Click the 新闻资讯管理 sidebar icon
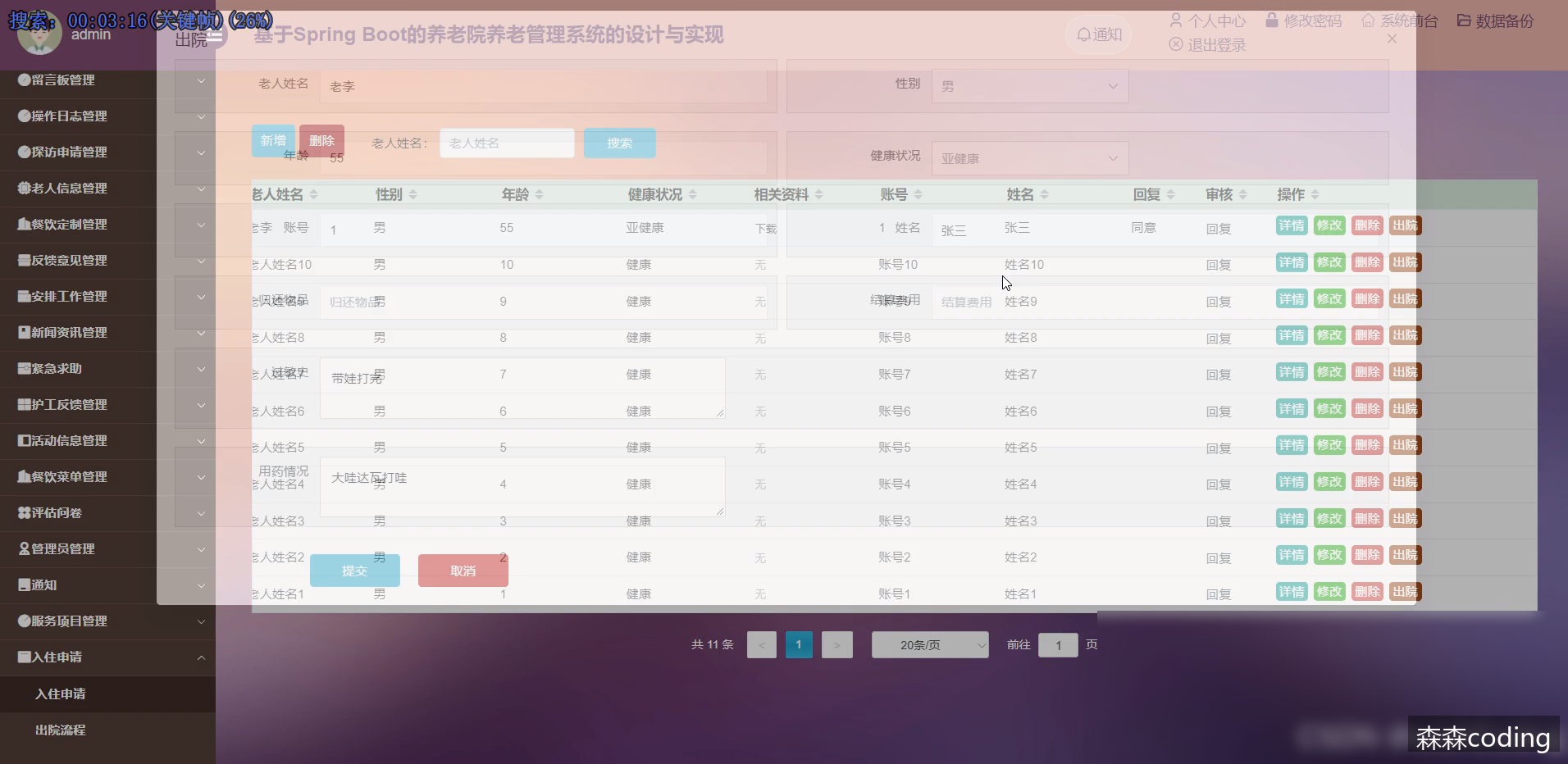 pyautogui.click(x=25, y=333)
